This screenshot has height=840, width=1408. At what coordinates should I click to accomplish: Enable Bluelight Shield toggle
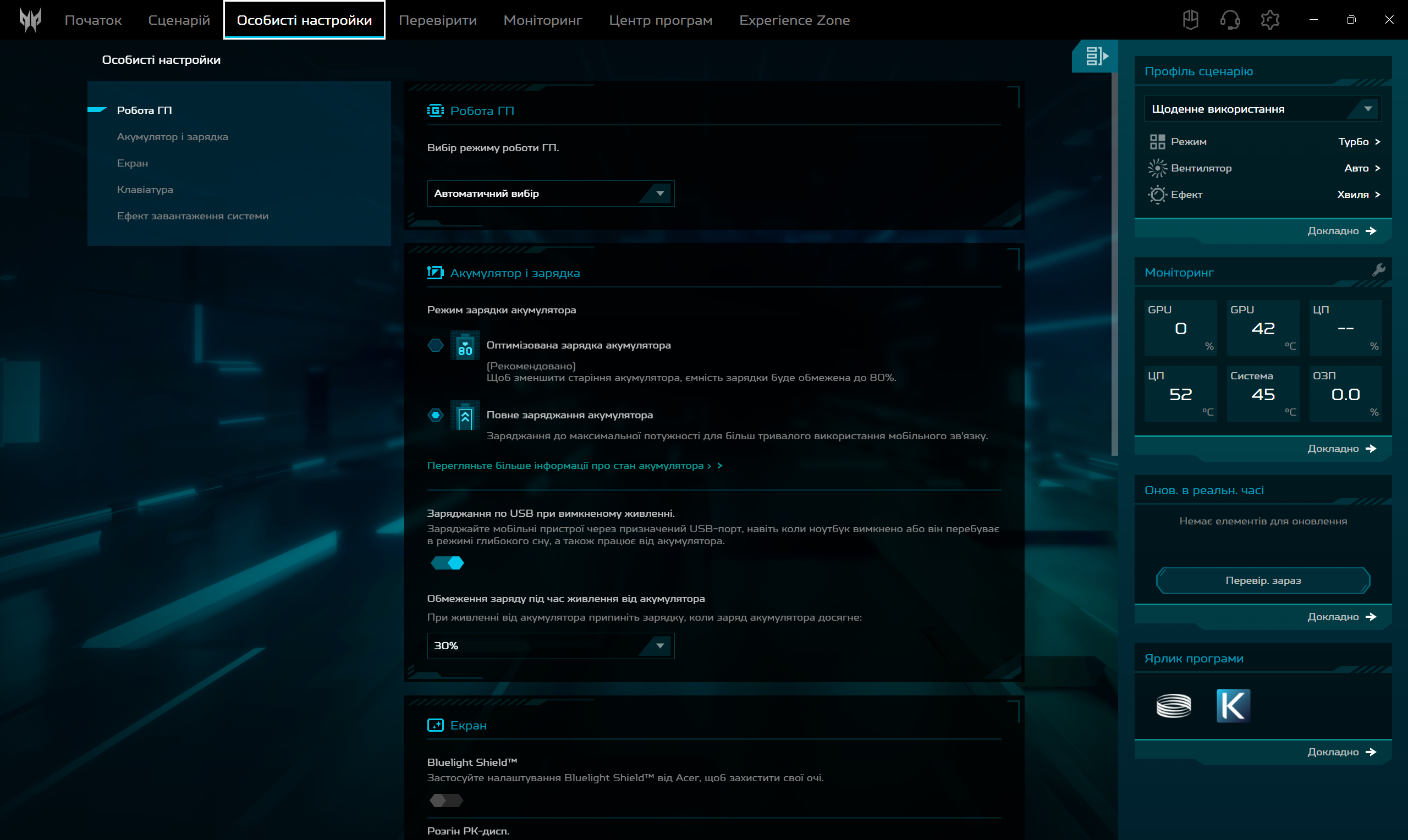pyautogui.click(x=446, y=800)
